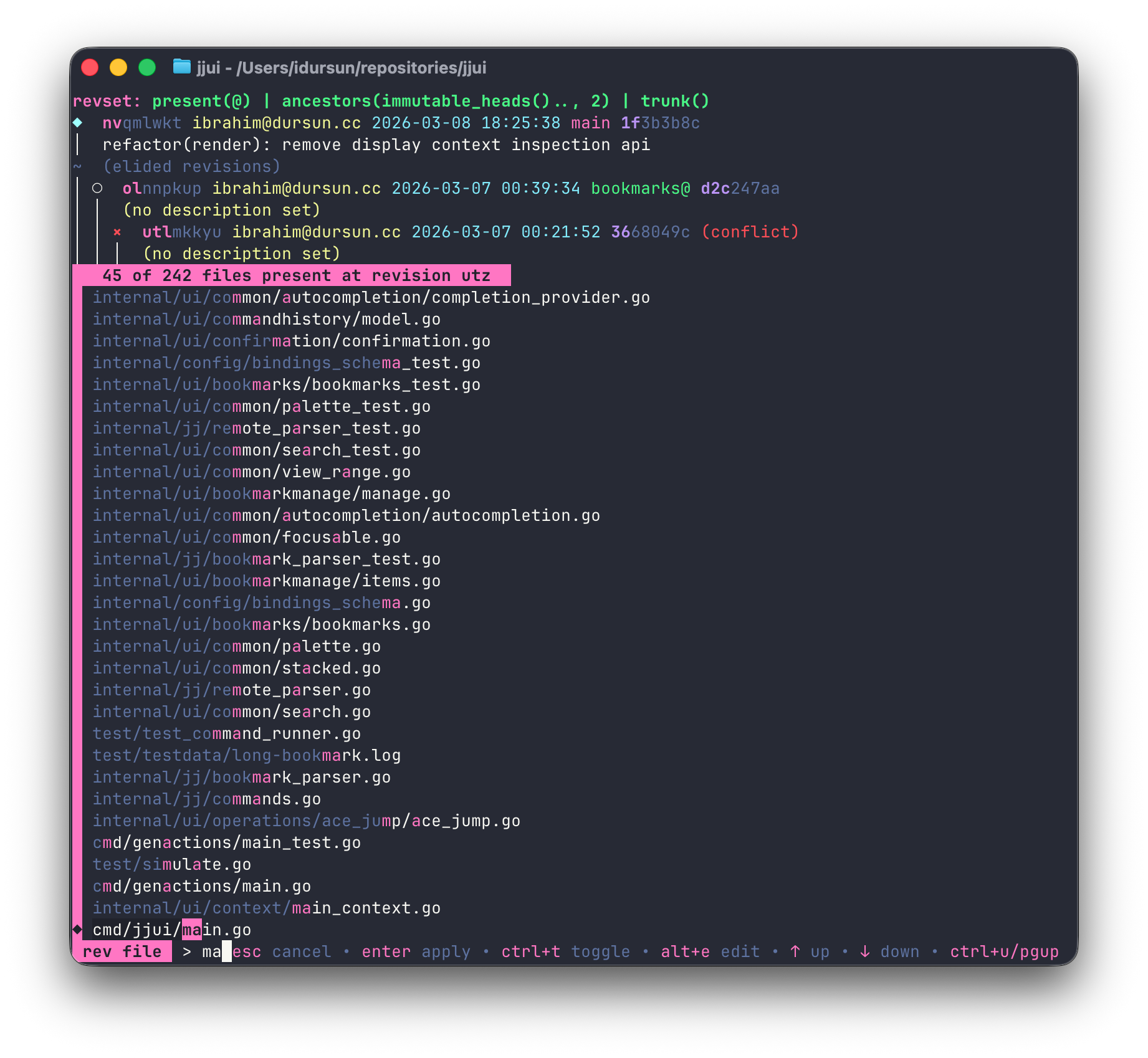
Task: Select the circle marker for revision olnnpkup
Action: click(x=98, y=188)
